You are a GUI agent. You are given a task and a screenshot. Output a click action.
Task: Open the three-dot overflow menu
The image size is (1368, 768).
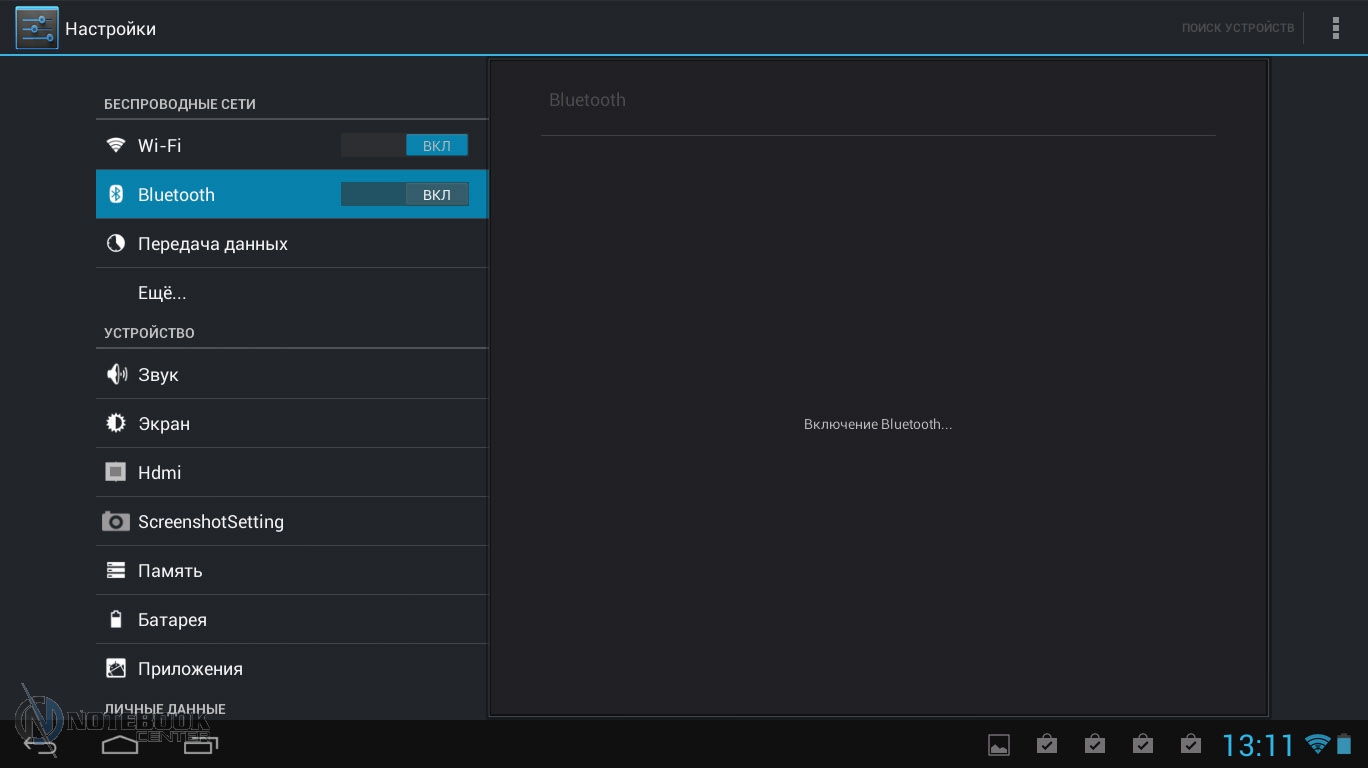pyautogui.click(x=1335, y=28)
